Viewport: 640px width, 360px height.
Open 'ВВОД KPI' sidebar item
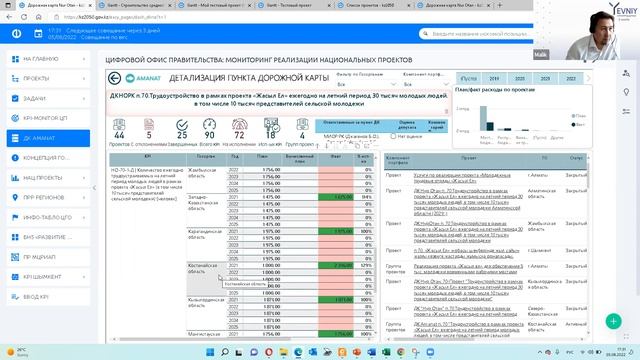click(x=48, y=297)
